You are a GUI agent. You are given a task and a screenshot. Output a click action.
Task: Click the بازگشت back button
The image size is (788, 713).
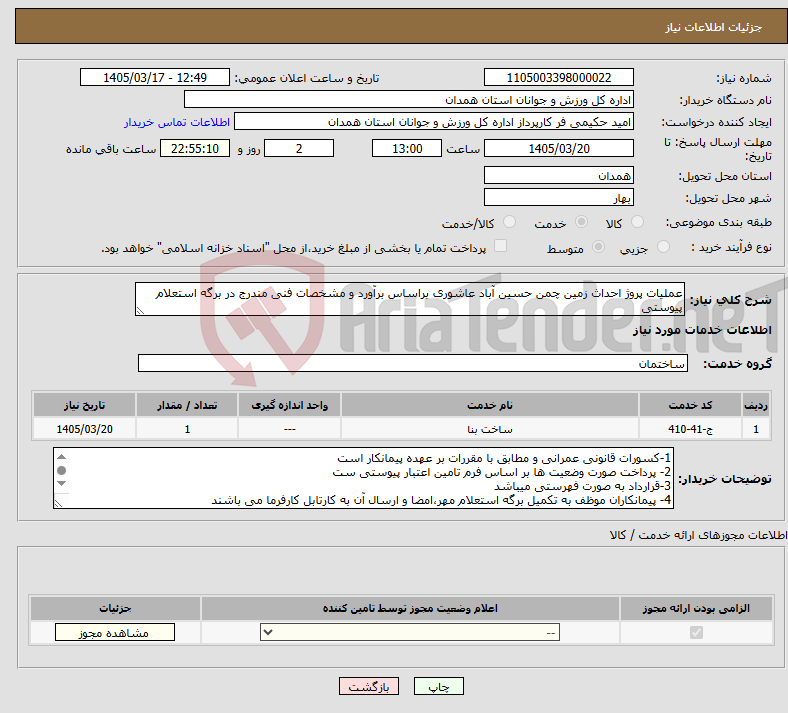(x=369, y=686)
